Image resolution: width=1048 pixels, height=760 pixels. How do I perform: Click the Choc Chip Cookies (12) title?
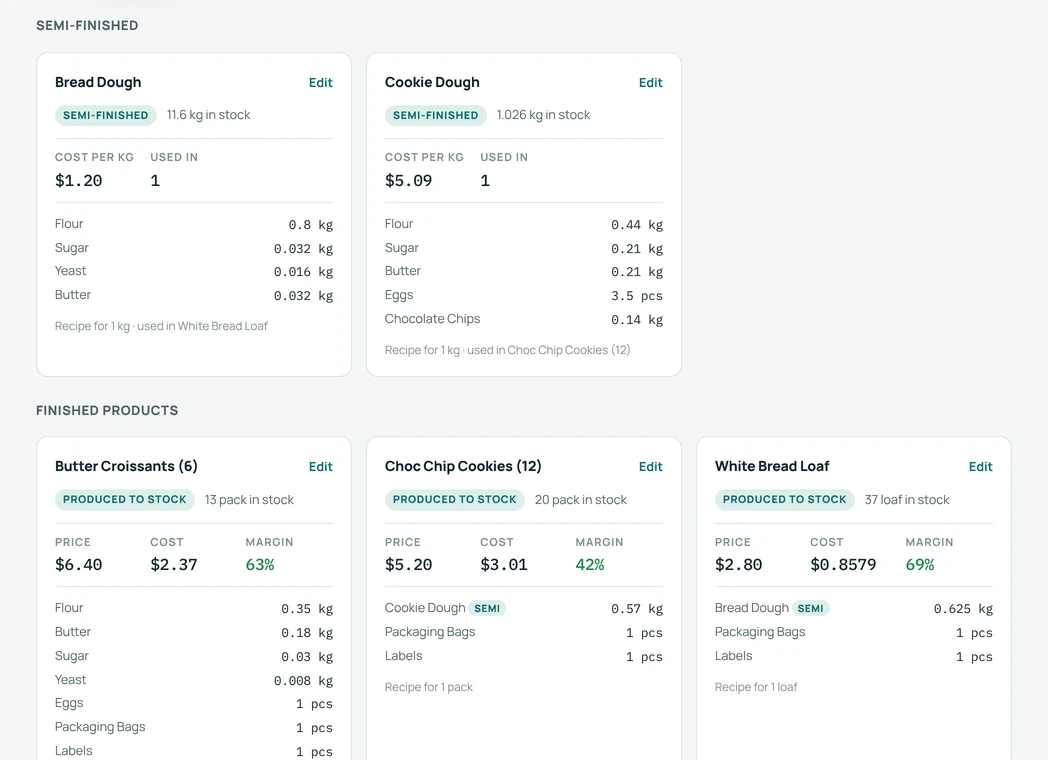pos(463,466)
